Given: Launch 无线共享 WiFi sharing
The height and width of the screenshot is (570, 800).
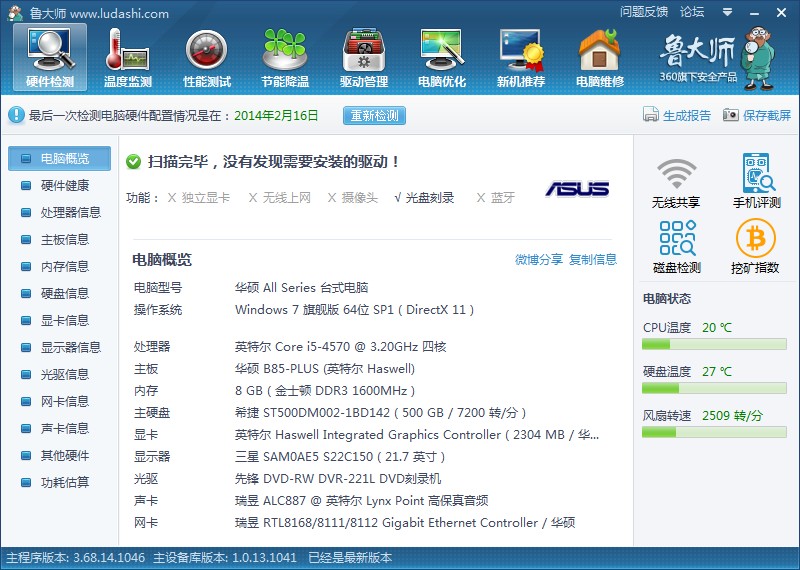Looking at the screenshot, I should [676, 182].
